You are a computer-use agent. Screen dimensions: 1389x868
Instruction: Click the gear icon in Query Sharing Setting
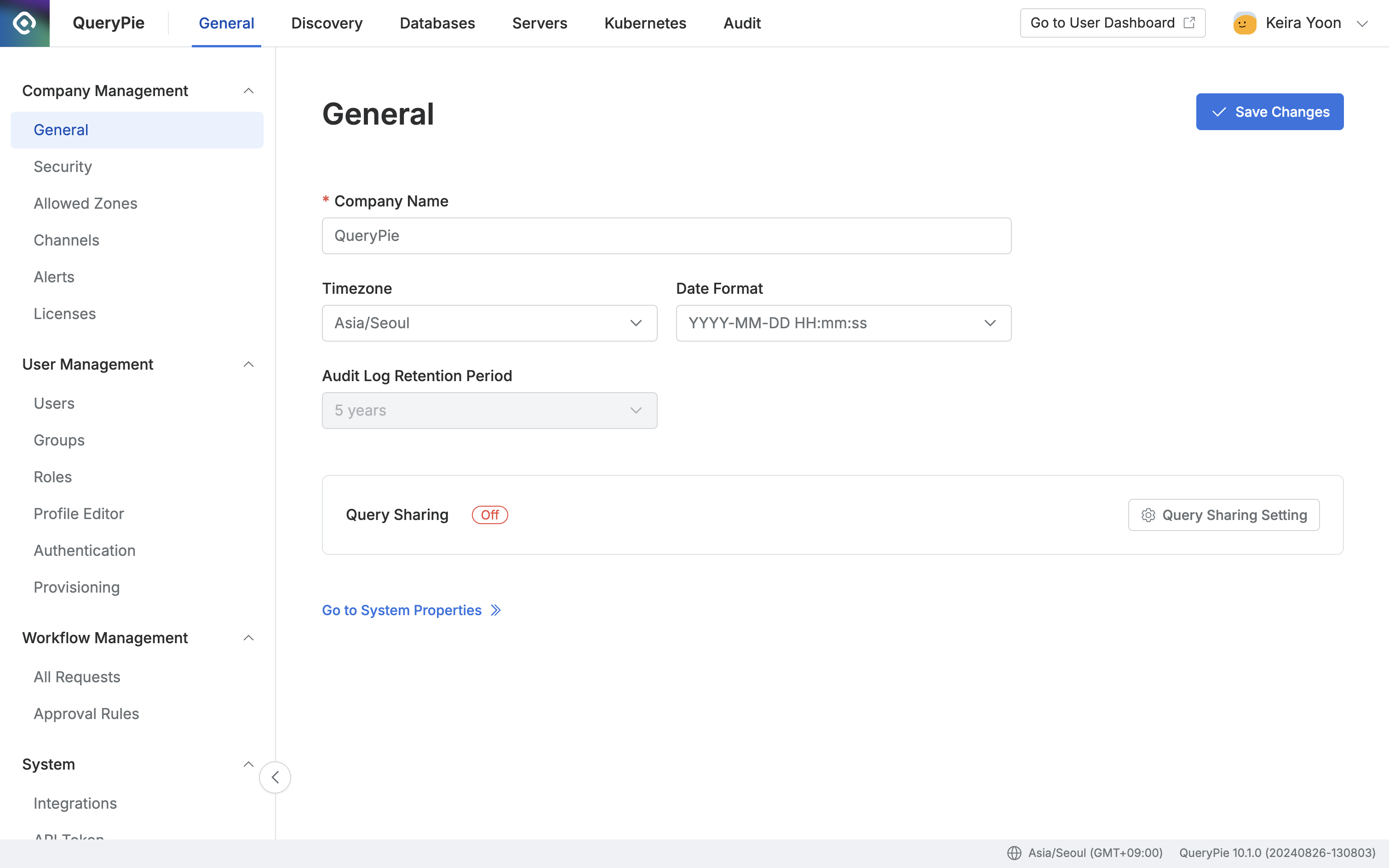pyautogui.click(x=1148, y=515)
